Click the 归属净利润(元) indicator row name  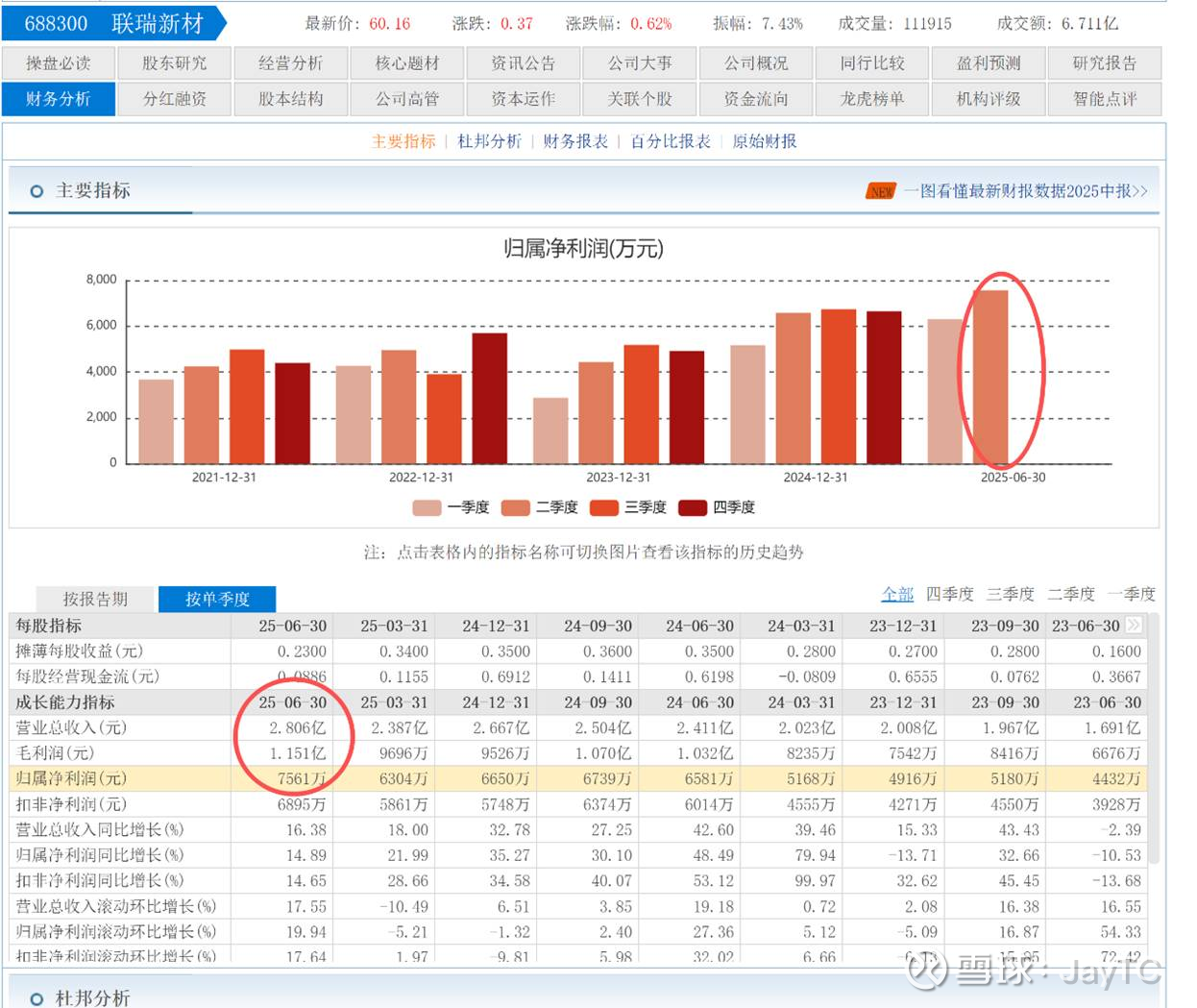[x=71, y=778]
